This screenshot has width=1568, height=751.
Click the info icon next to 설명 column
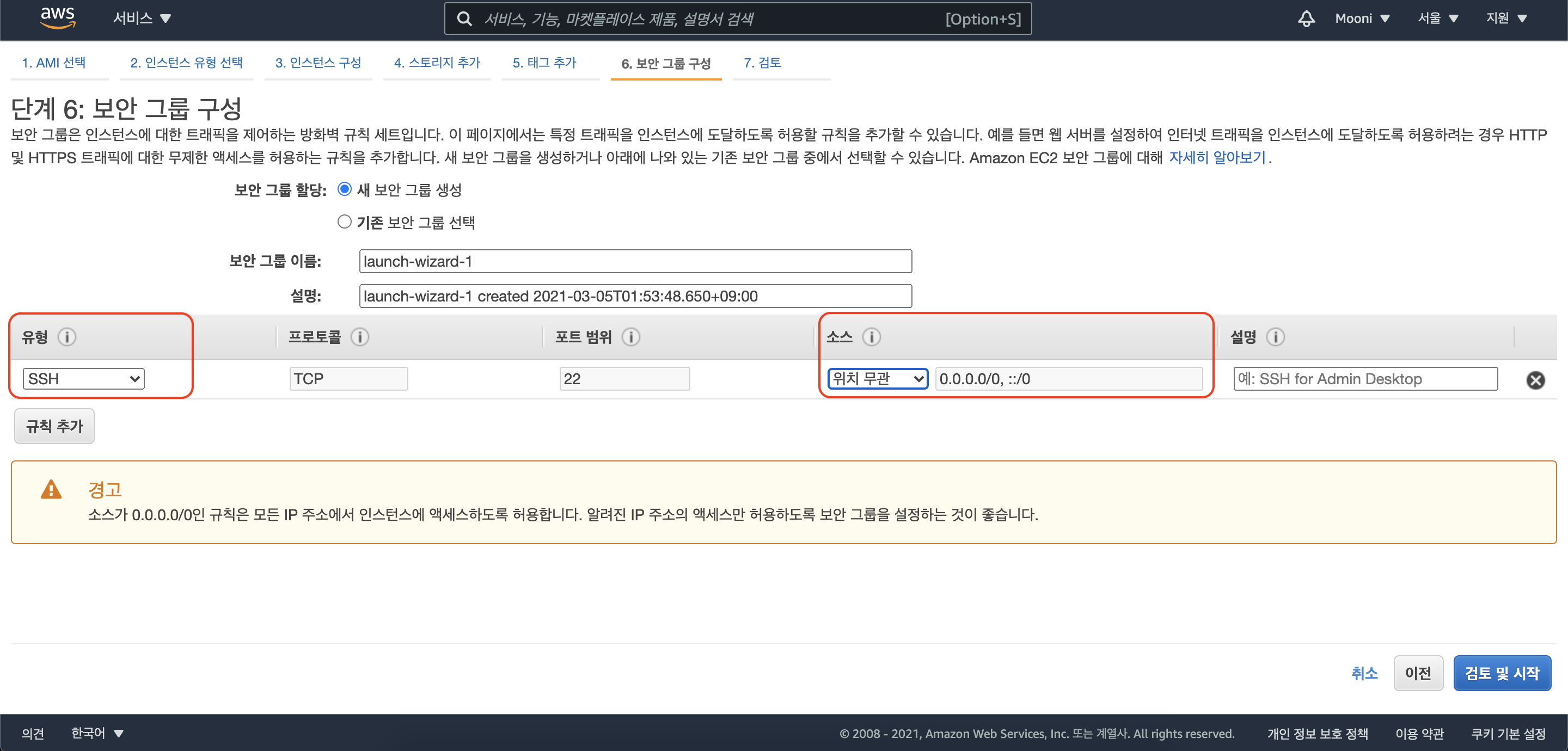pos(1275,336)
